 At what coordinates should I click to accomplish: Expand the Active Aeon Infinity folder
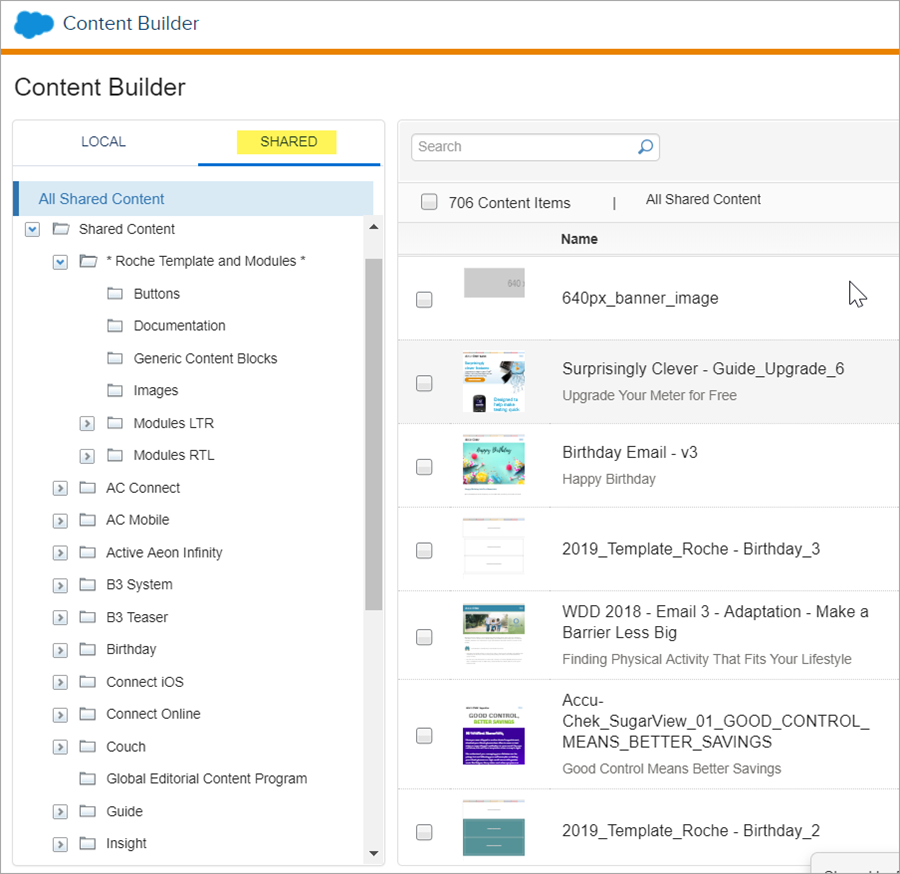pos(60,553)
